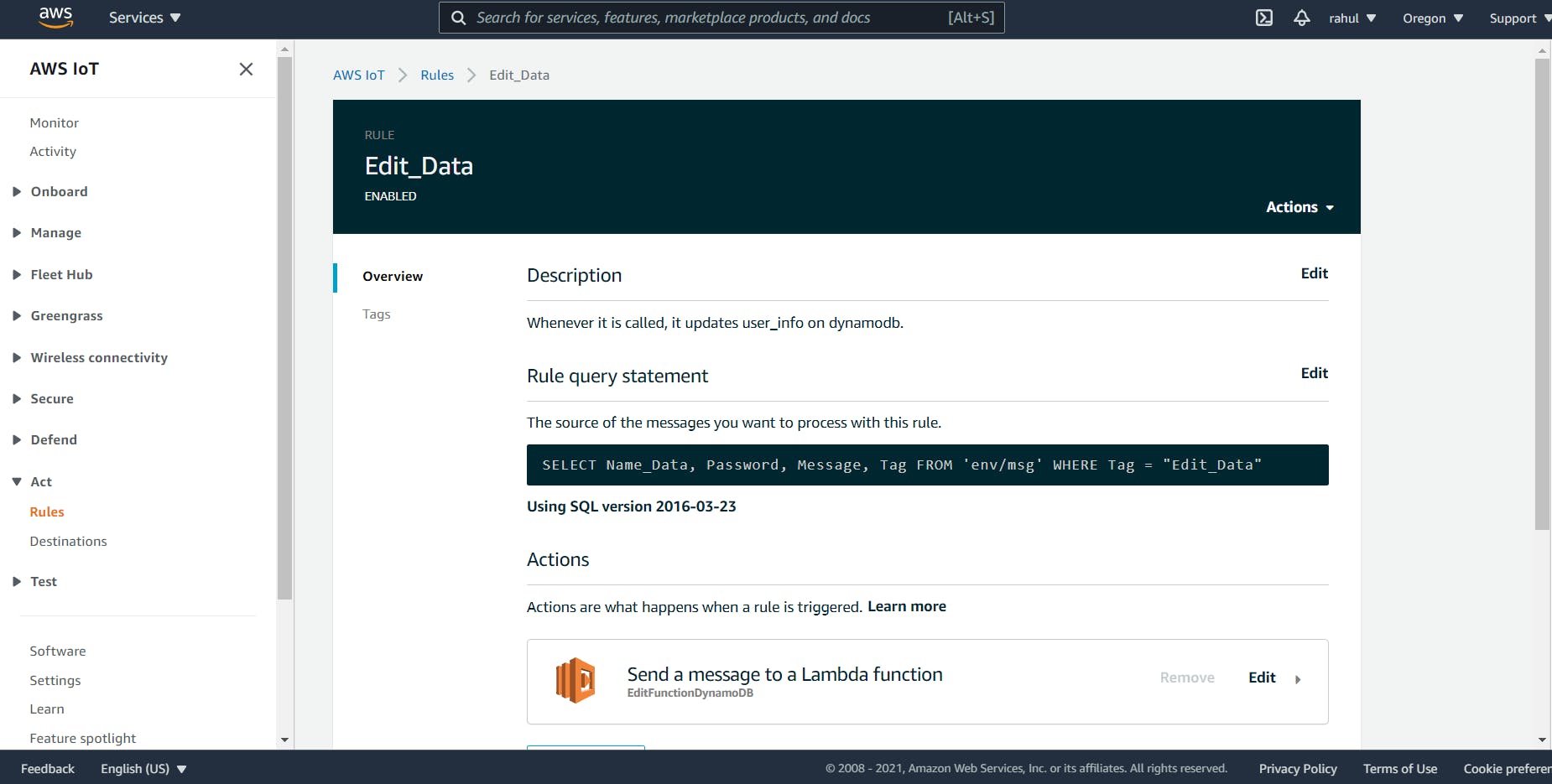
Task: Edit the Lambda function action
Action: (x=1262, y=678)
